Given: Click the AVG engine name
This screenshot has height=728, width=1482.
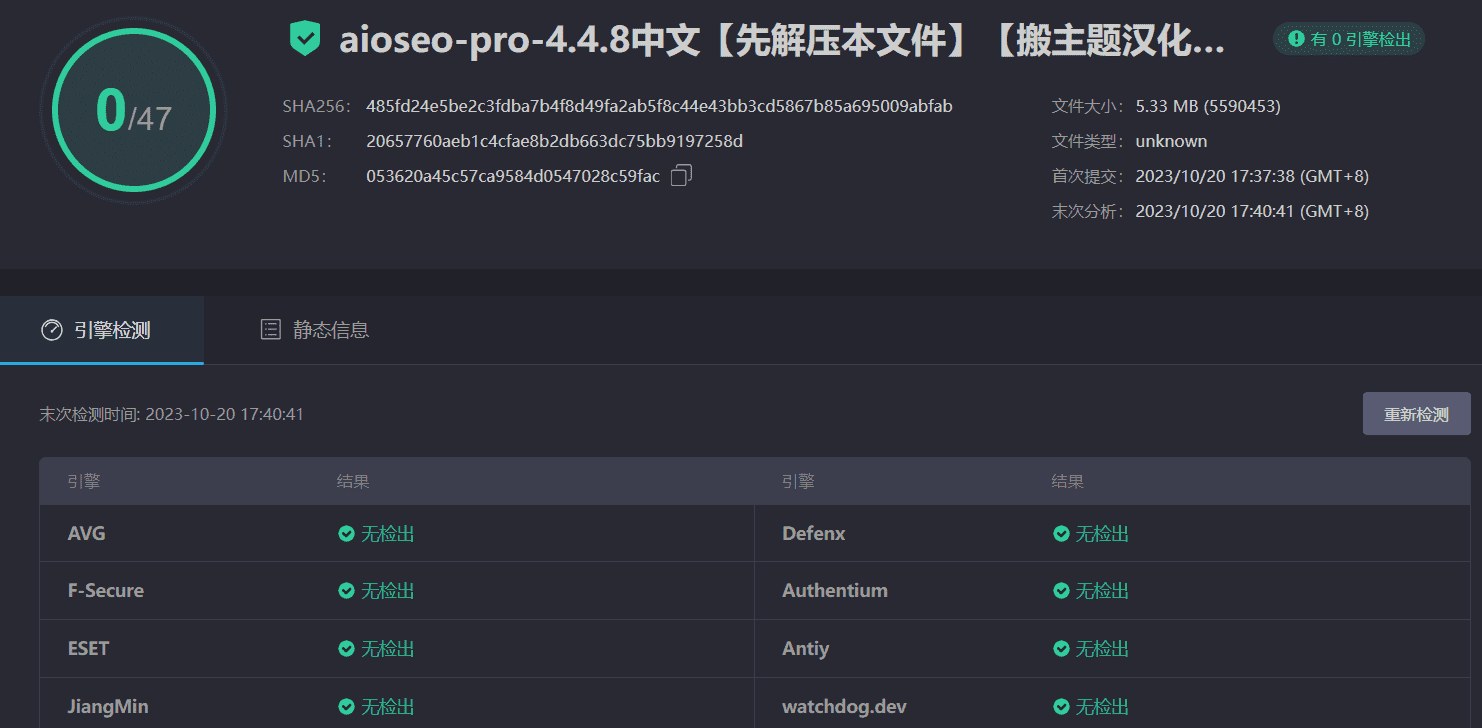Looking at the screenshot, I should [86, 534].
